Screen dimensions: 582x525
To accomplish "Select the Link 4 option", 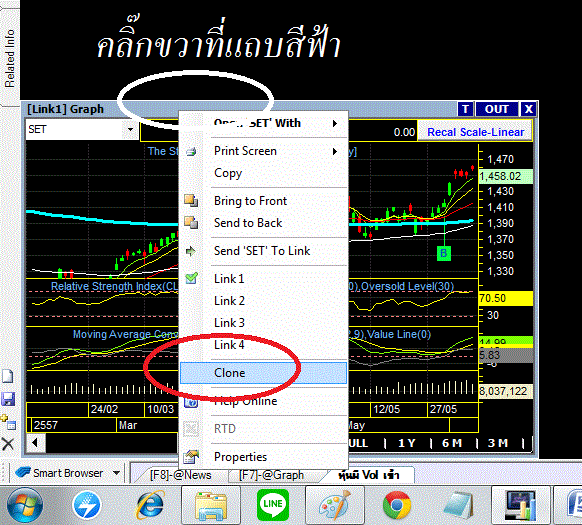I will coord(263,345).
